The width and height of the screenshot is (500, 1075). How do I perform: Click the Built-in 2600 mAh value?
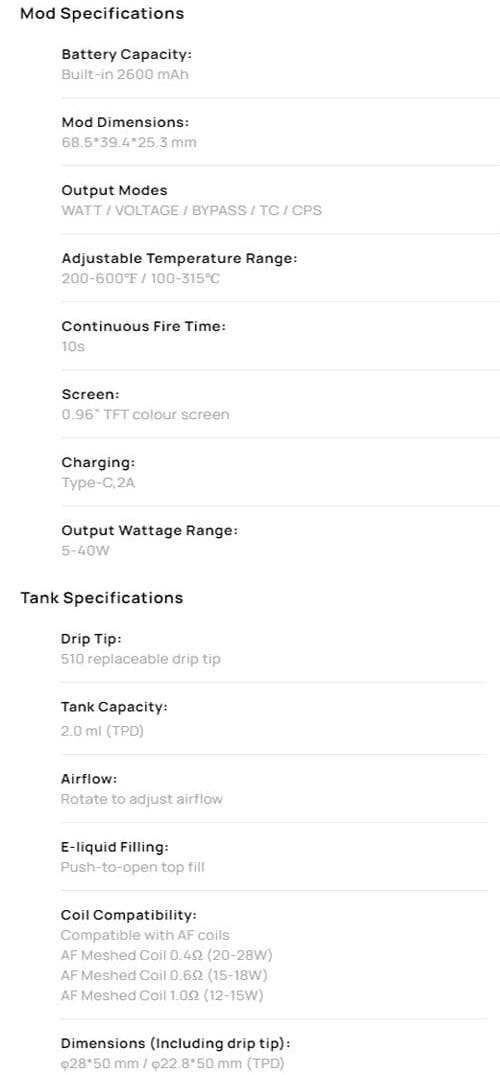[x=125, y=74]
